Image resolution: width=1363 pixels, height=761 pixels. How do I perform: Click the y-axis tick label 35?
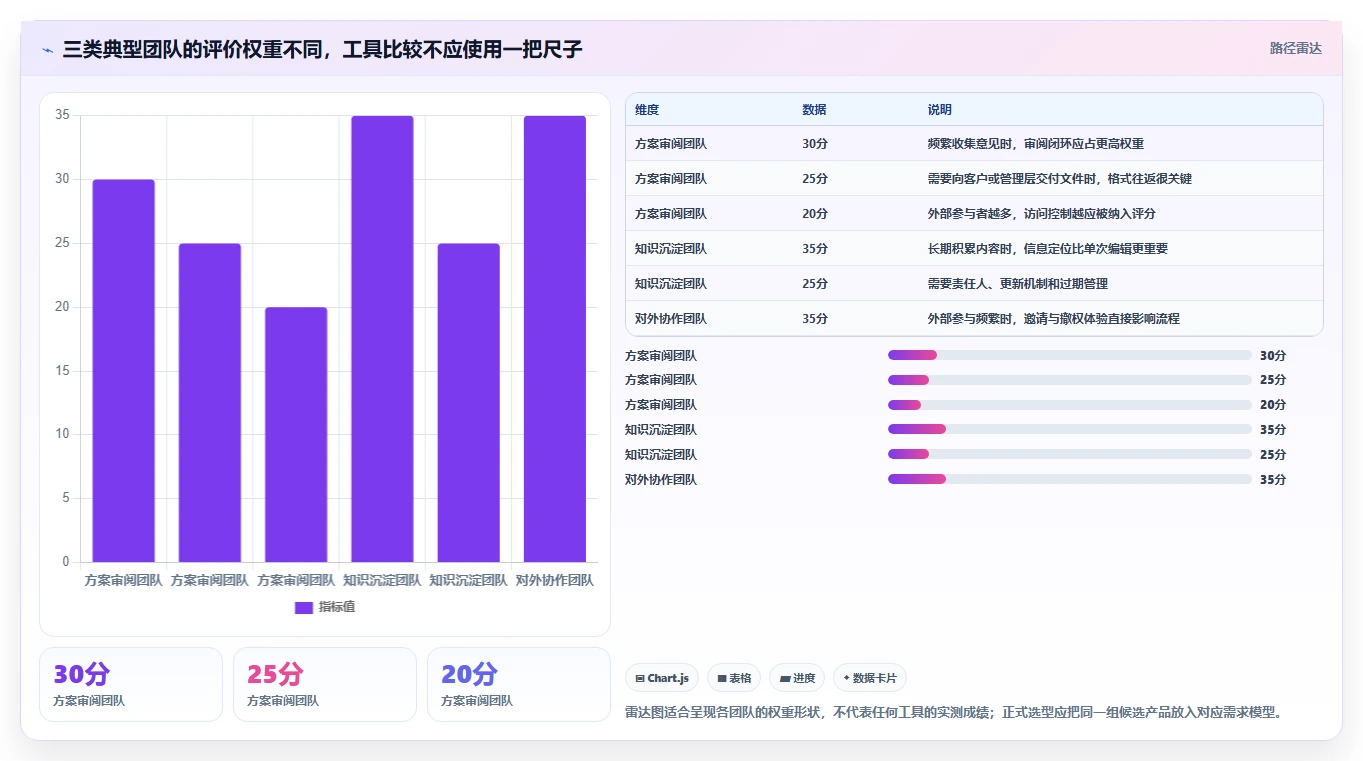pyautogui.click(x=62, y=115)
